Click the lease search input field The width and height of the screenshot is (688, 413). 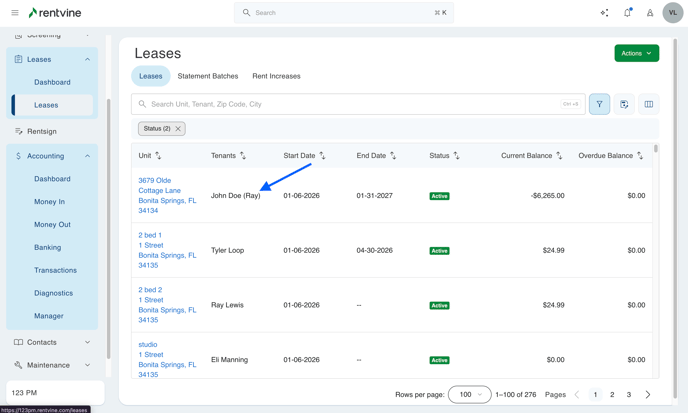350,104
